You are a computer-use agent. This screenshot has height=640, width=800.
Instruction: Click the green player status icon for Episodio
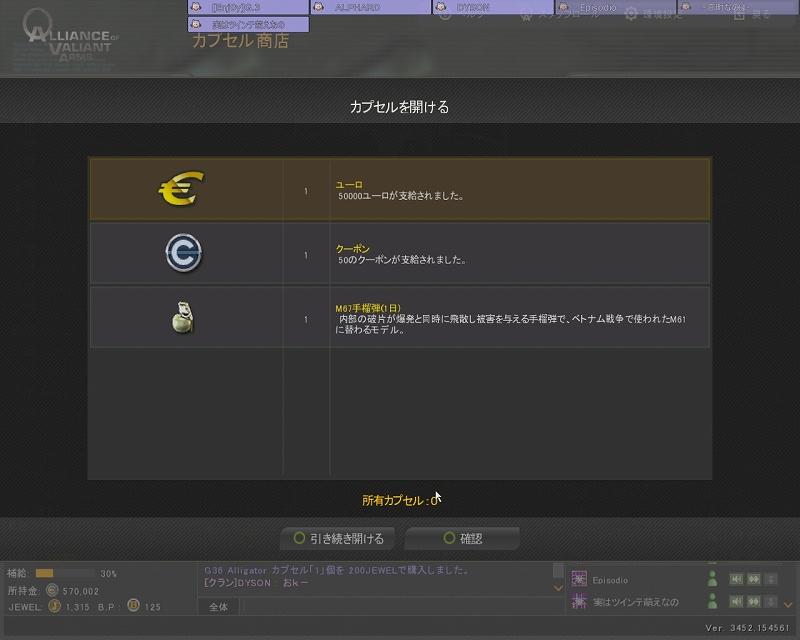point(712,579)
